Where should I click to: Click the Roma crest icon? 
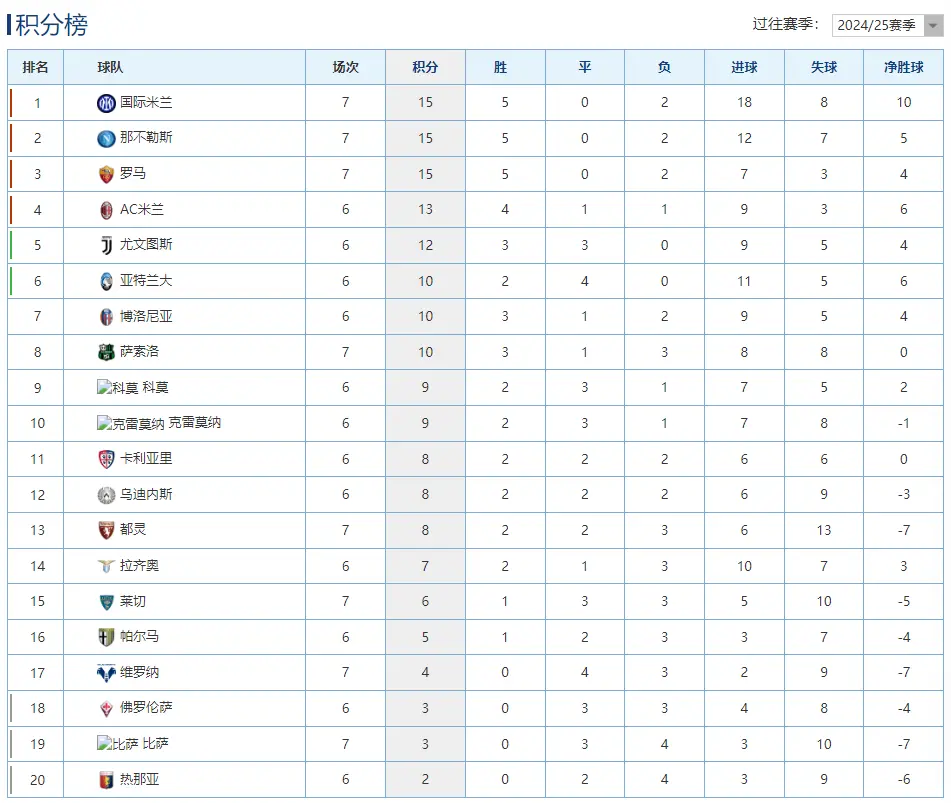[105, 174]
